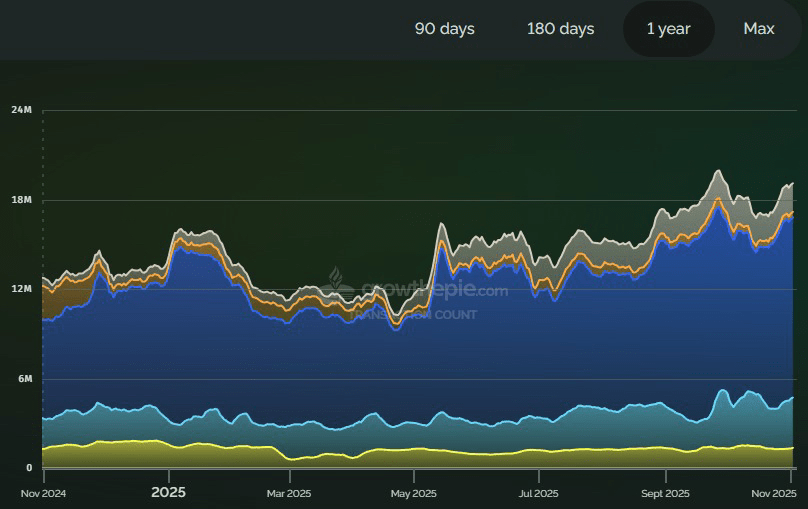Click the topmost chart peak near October 2025
The width and height of the screenshot is (808, 509).
click(x=718, y=171)
